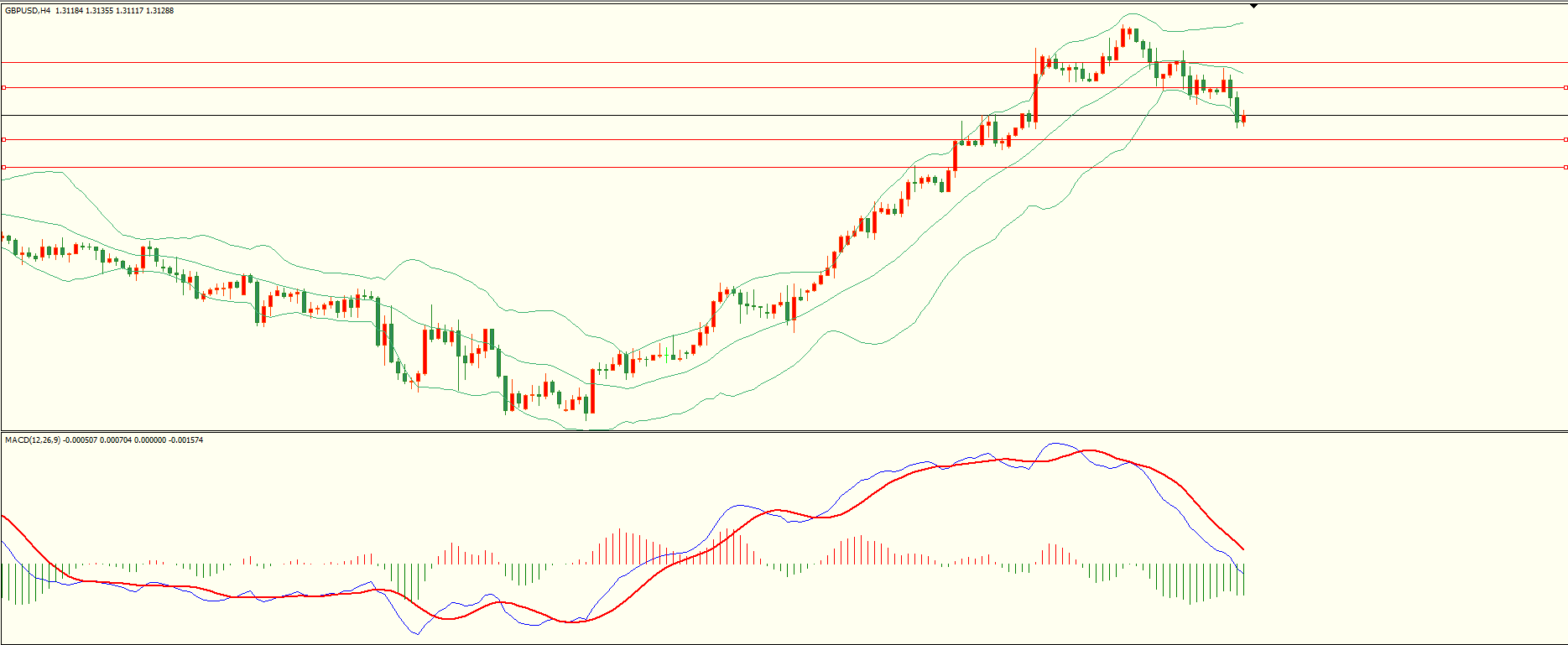Screen dimensions: 1568x645
Task: Click the GBPUSD,H4 chart title text
Action: [28, 11]
